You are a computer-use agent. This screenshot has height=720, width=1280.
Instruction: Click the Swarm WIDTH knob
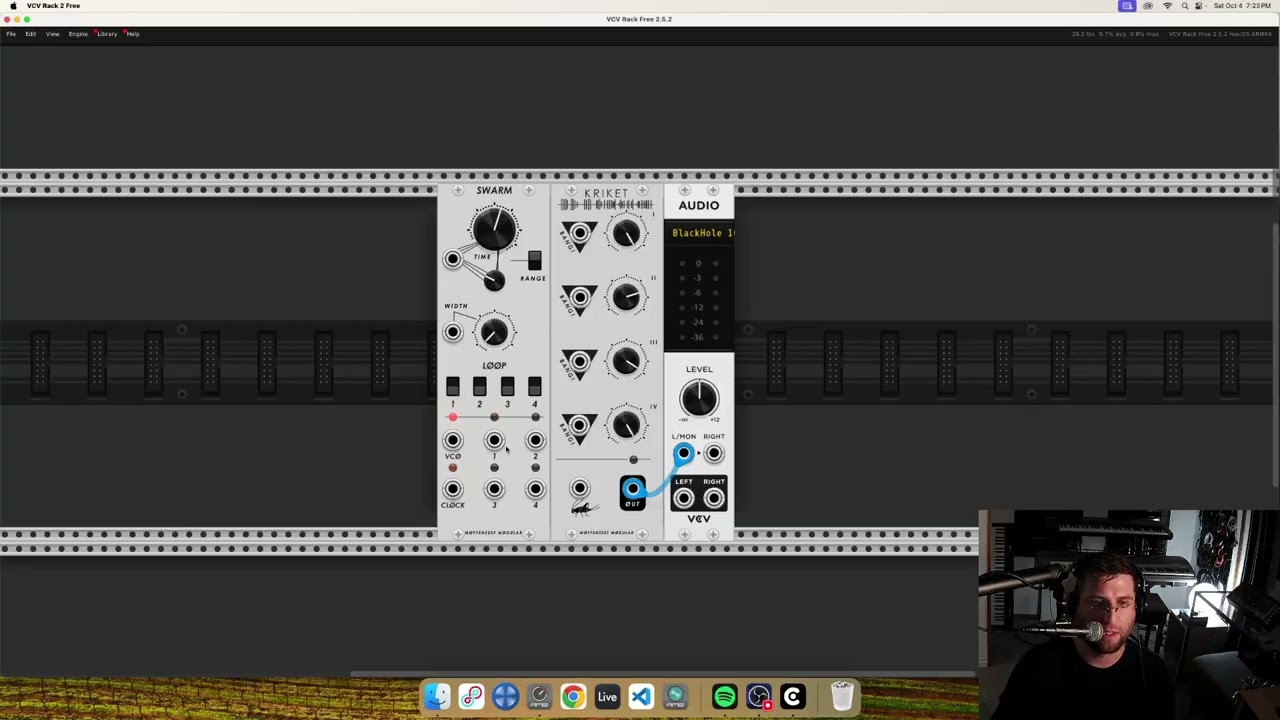(x=494, y=332)
